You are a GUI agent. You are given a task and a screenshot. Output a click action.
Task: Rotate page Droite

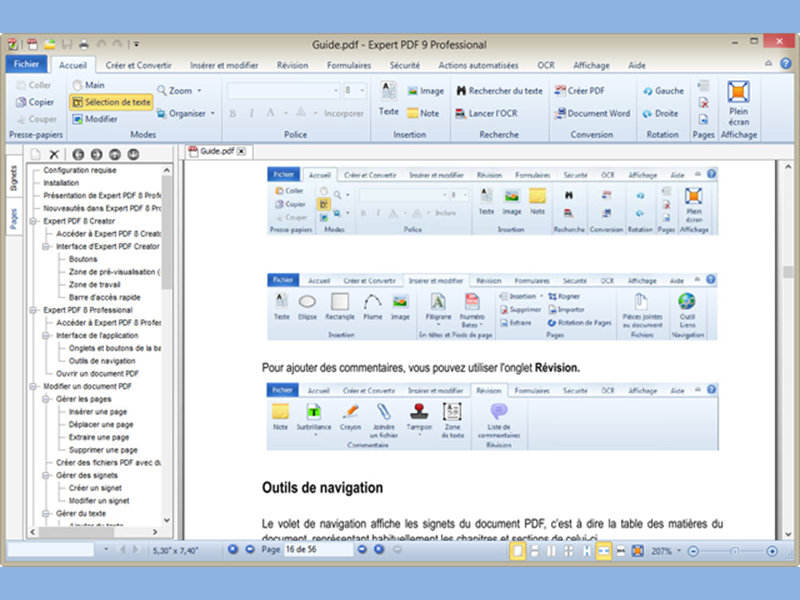click(660, 113)
